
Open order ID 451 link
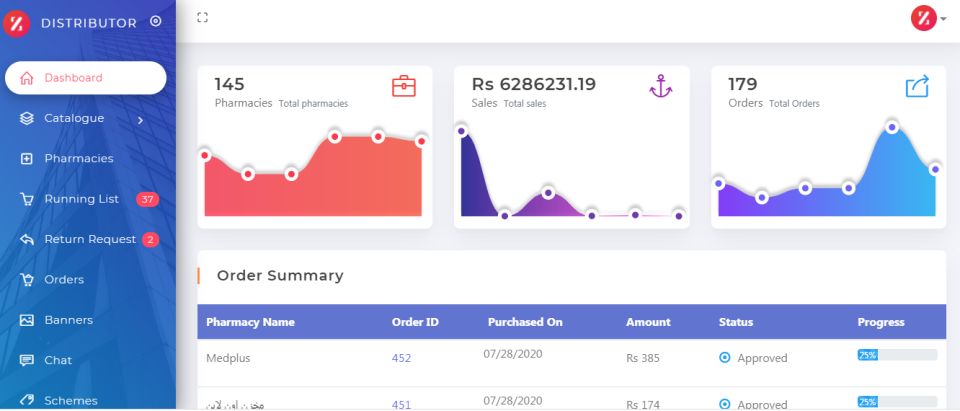[x=401, y=404]
